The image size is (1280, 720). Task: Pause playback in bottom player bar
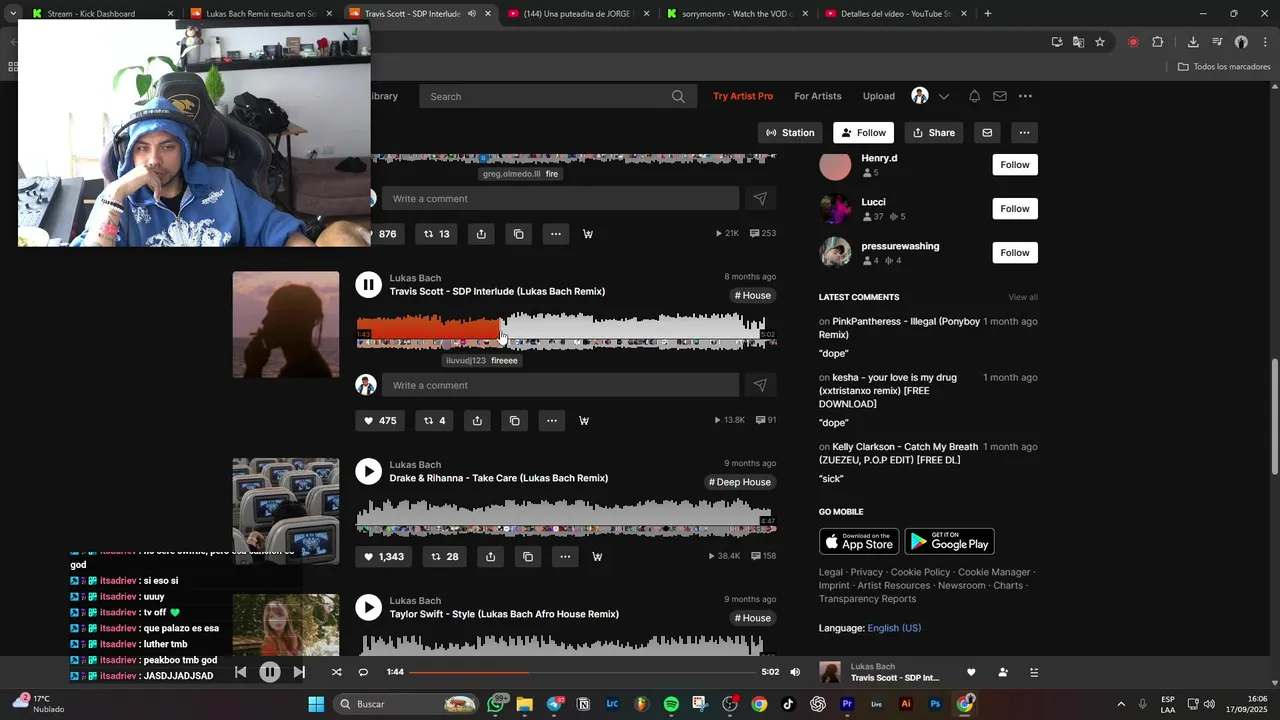pyautogui.click(x=269, y=672)
